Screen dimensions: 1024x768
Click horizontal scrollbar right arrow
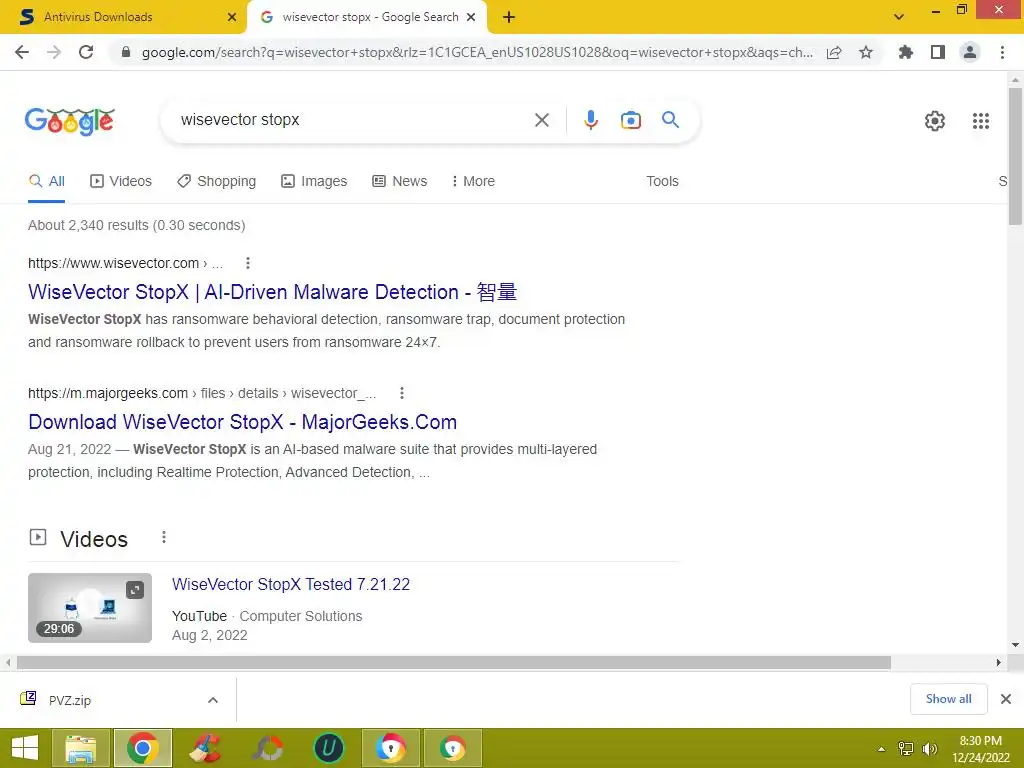tap(999, 663)
